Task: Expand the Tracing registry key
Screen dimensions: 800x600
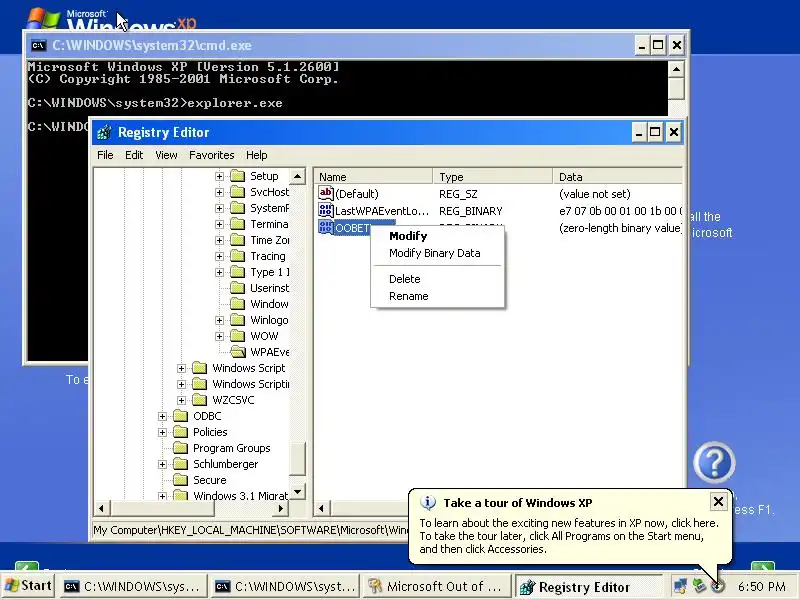Action: coord(219,256)
